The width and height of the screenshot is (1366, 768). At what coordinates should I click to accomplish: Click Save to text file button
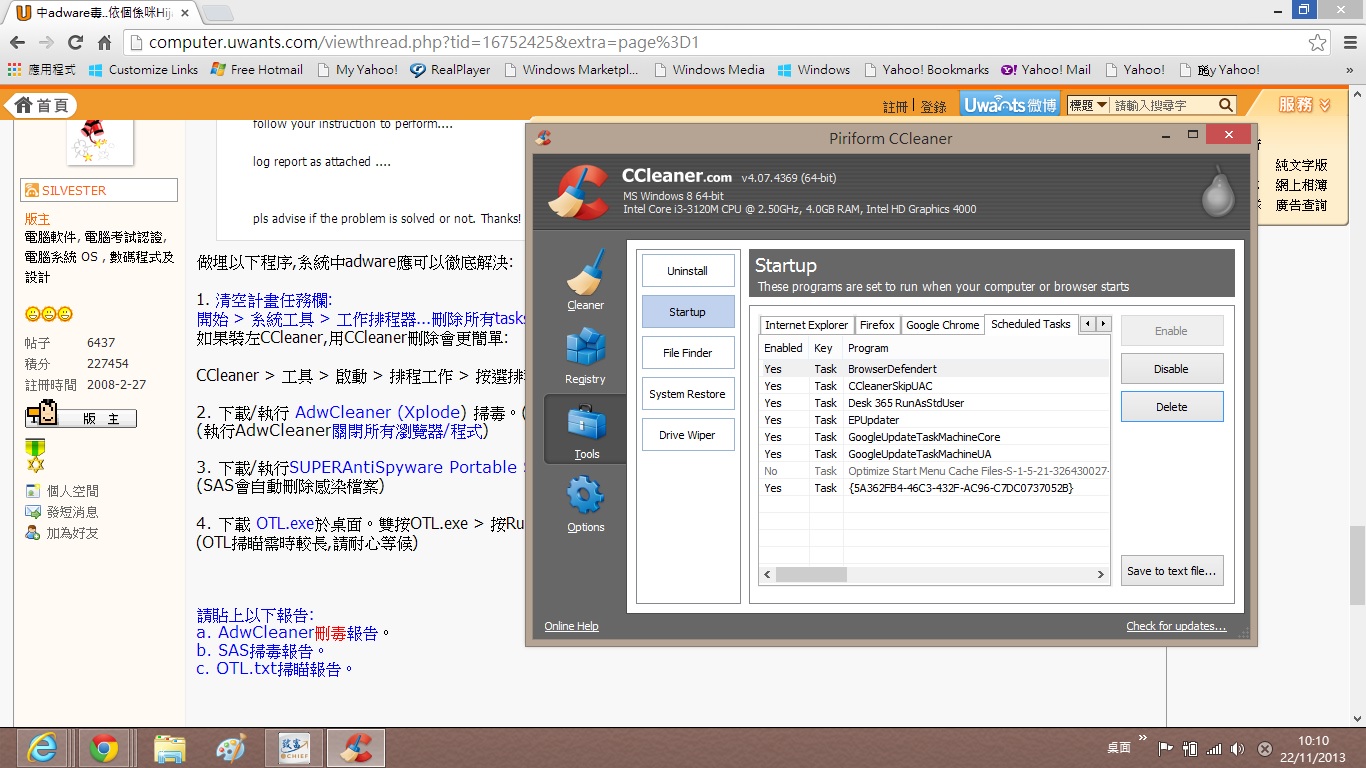pyautogui.click(x=1171, y=571)
